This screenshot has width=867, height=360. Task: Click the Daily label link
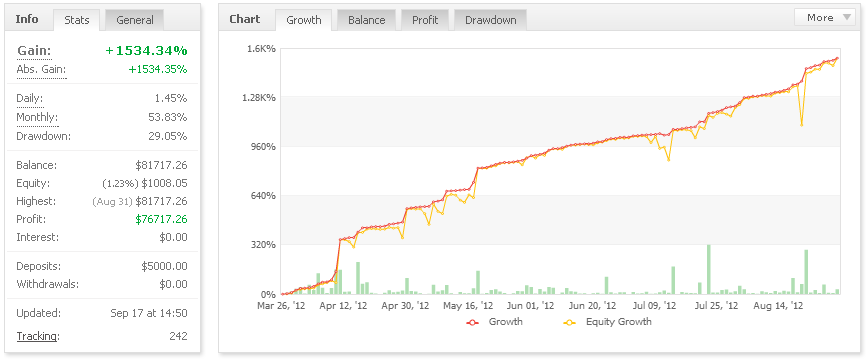pos(29,98)
